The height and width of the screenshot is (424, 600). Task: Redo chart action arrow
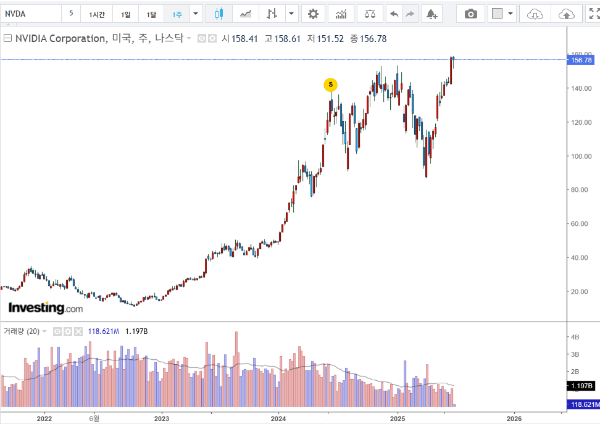click(410, 14)
